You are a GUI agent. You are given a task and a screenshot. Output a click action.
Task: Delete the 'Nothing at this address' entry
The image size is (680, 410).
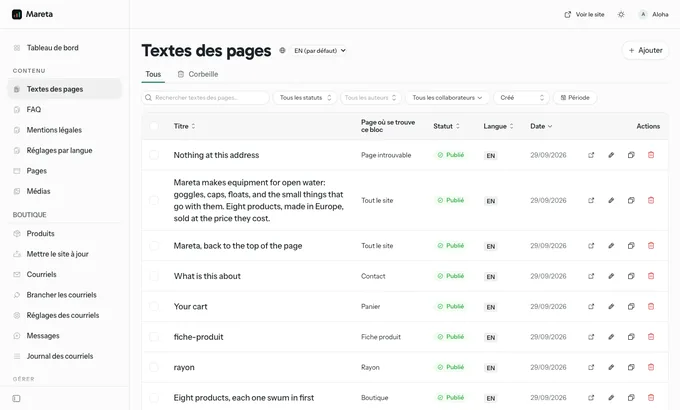pos(651,155)
